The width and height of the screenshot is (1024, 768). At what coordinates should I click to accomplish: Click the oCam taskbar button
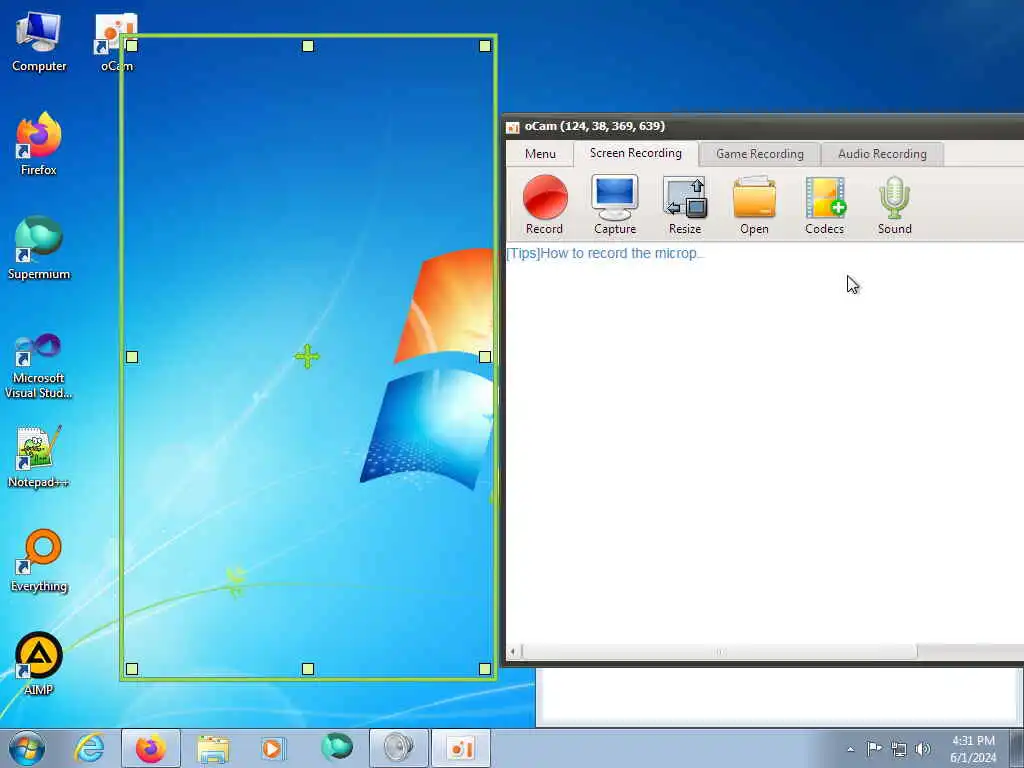(x=461, y=748)
